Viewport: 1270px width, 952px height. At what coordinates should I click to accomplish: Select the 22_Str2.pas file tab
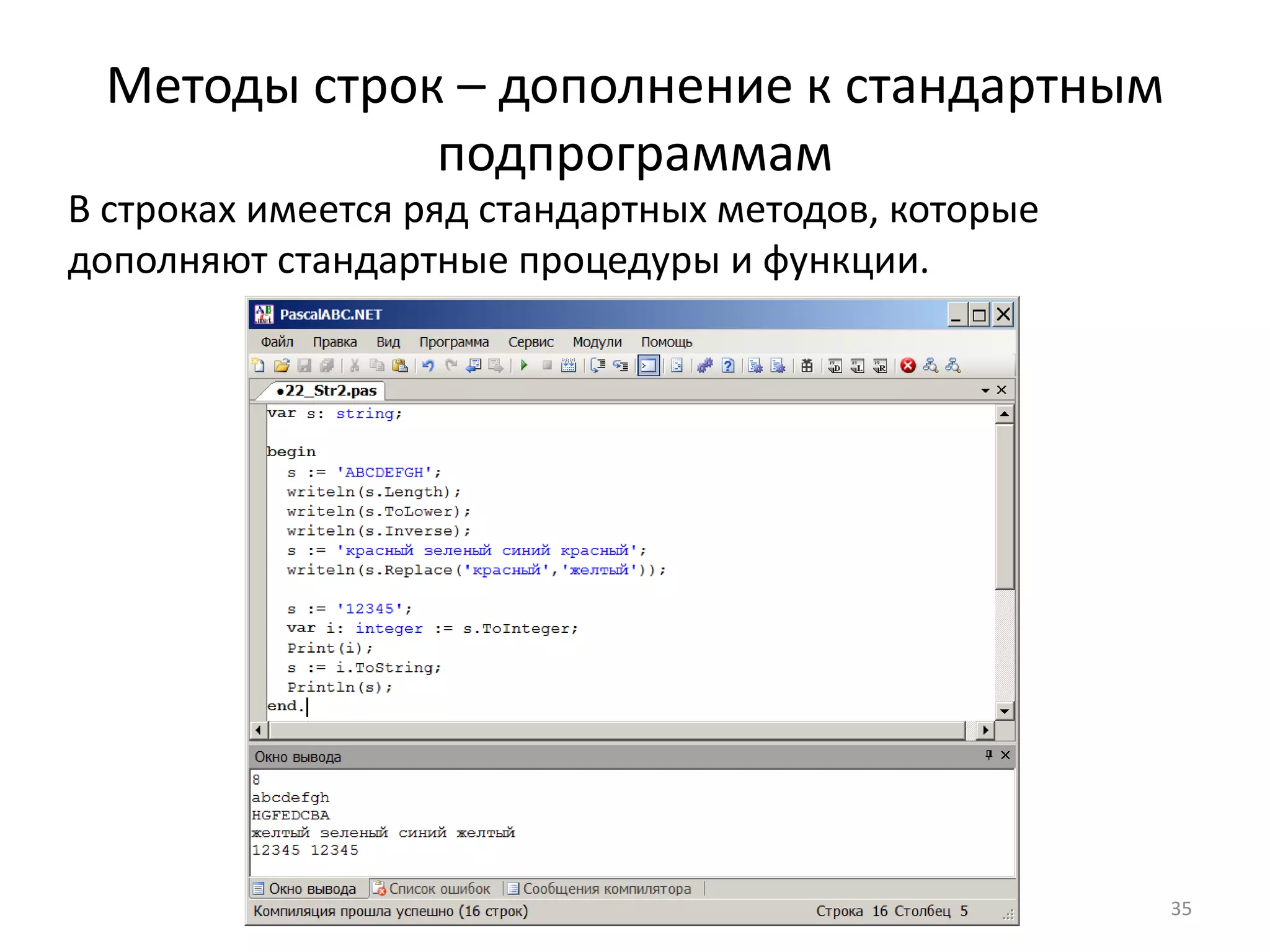[326, 390]
